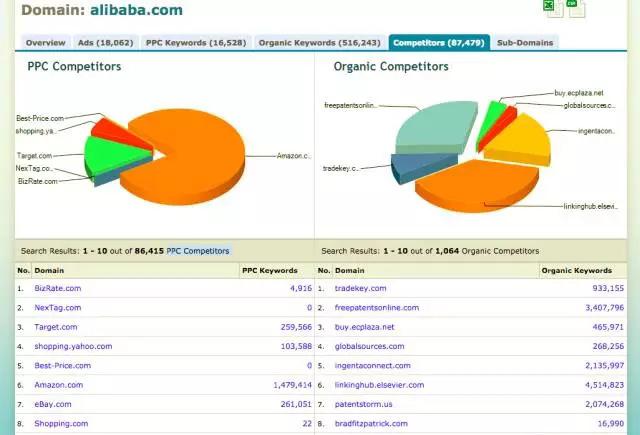
Task: Go to the Sub-Domains tab
Action: pyautogui.click(x=525, y=43)
